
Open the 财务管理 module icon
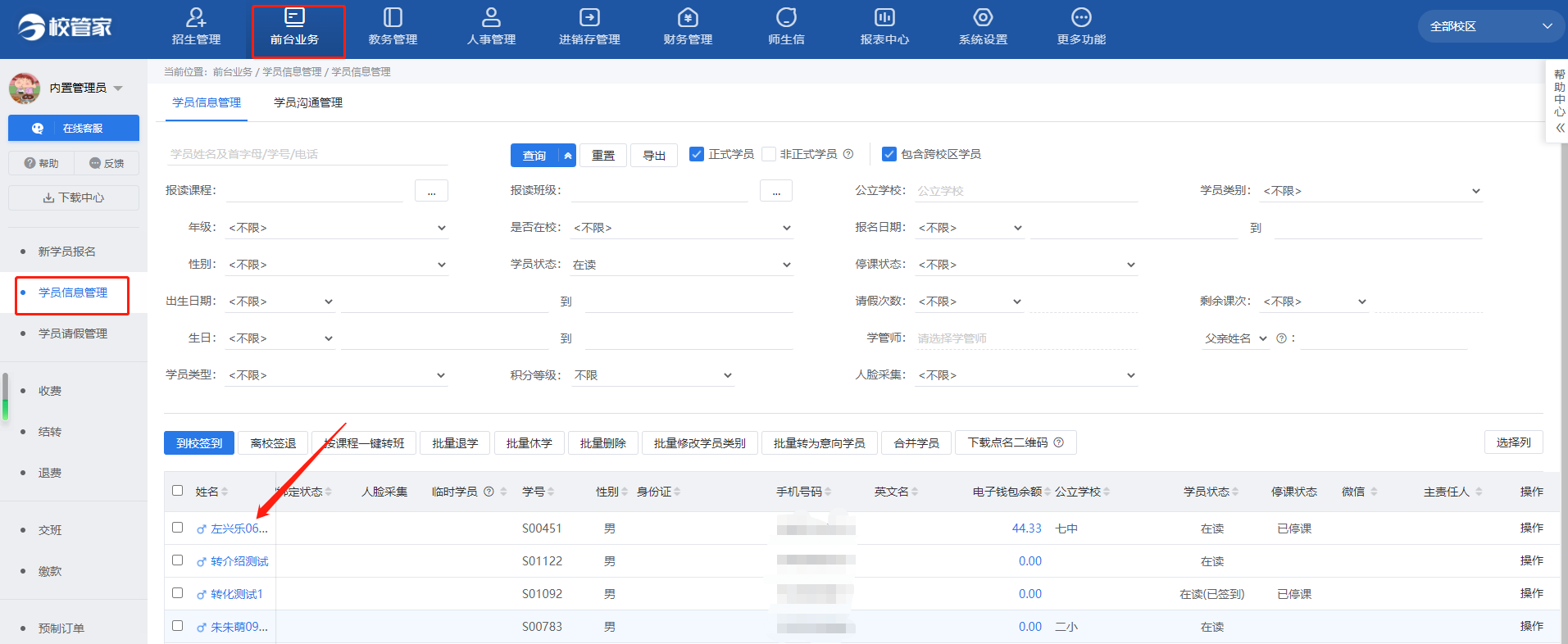tap(688, 17)
